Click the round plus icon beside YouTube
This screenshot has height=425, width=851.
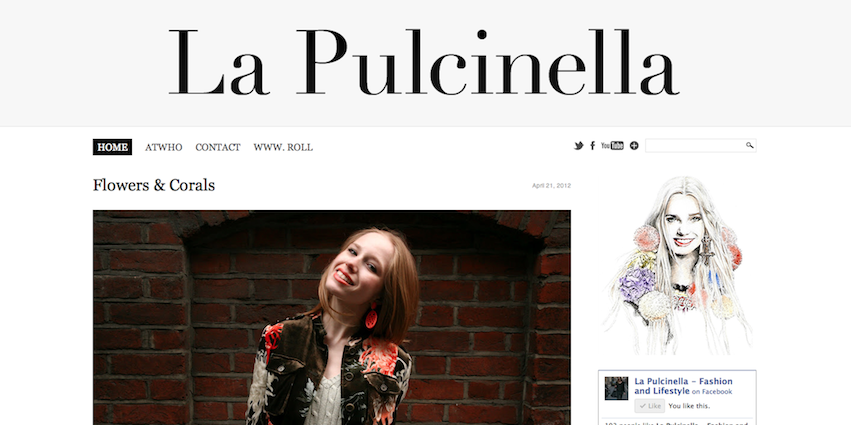coord(634,145)
